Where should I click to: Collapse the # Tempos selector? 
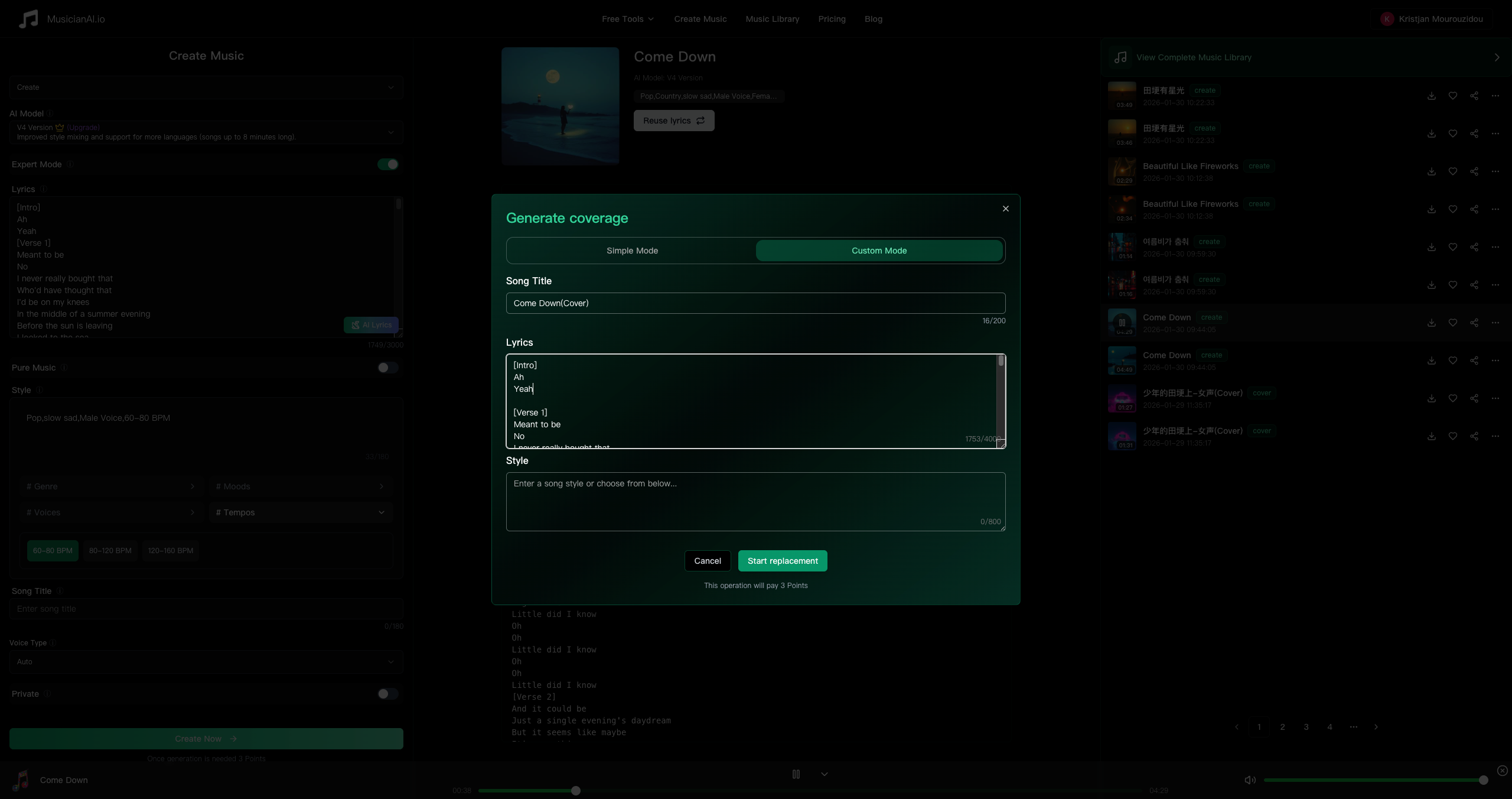301,512
